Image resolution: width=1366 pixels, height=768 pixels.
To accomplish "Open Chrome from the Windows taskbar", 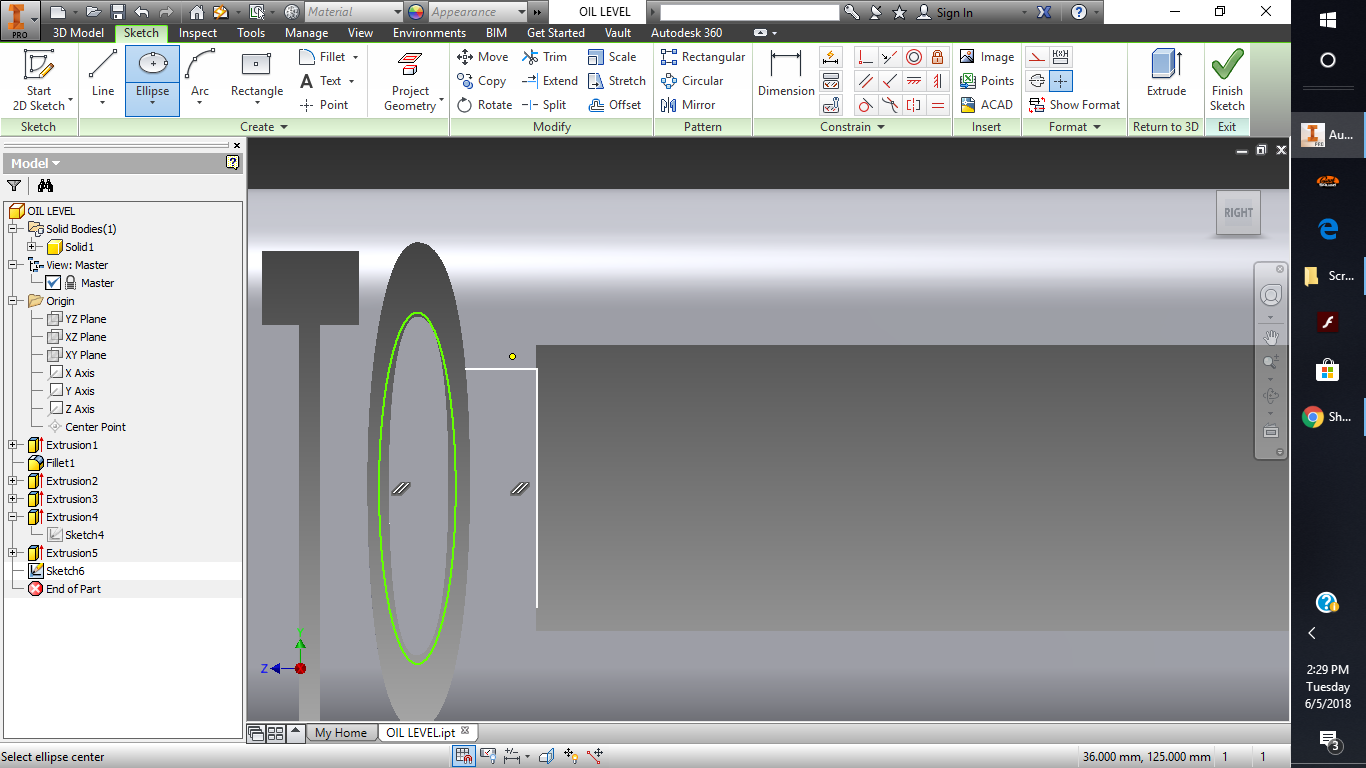I will (1328, 417).
